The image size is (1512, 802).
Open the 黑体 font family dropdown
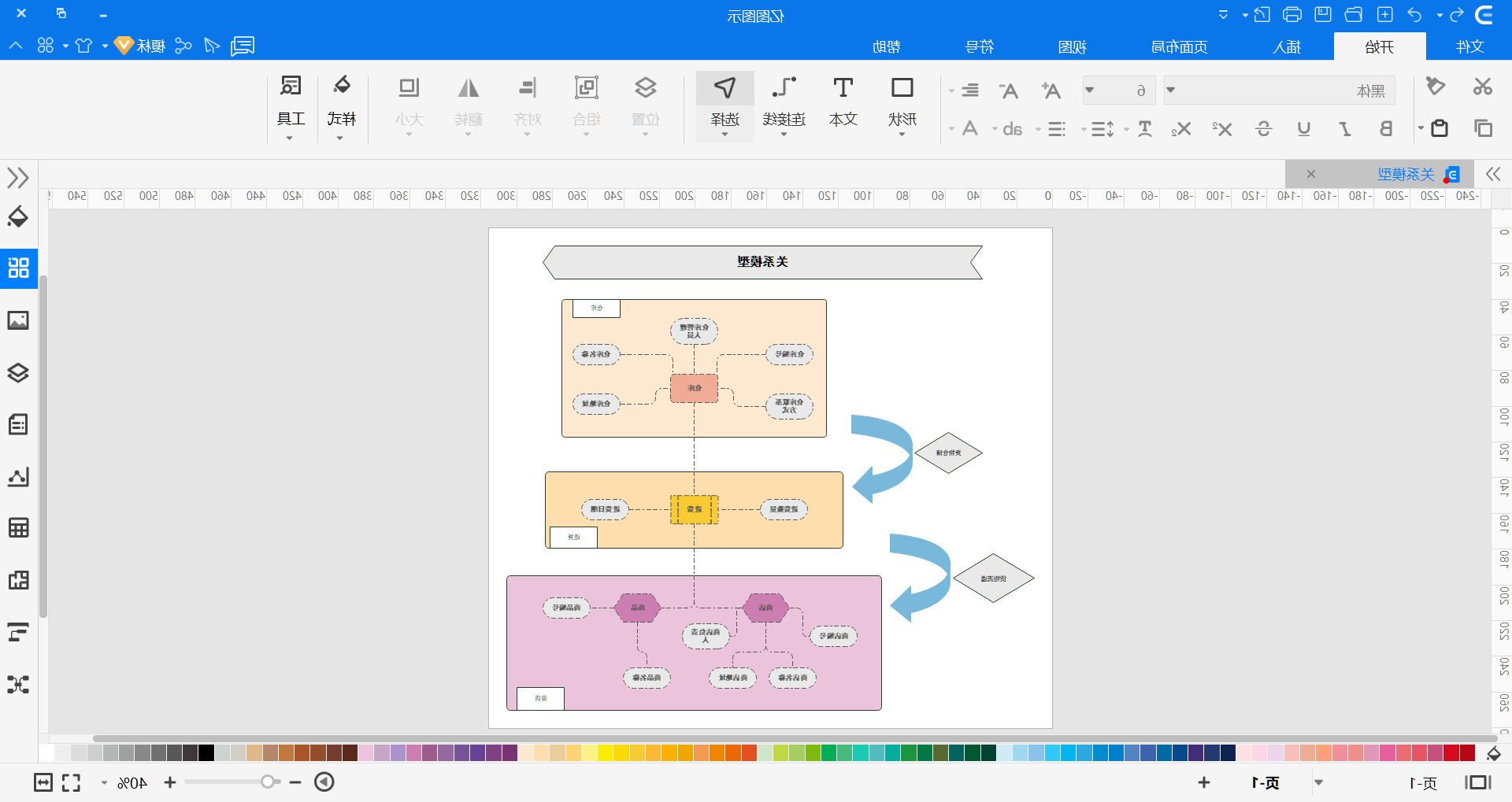[1280, 91]
